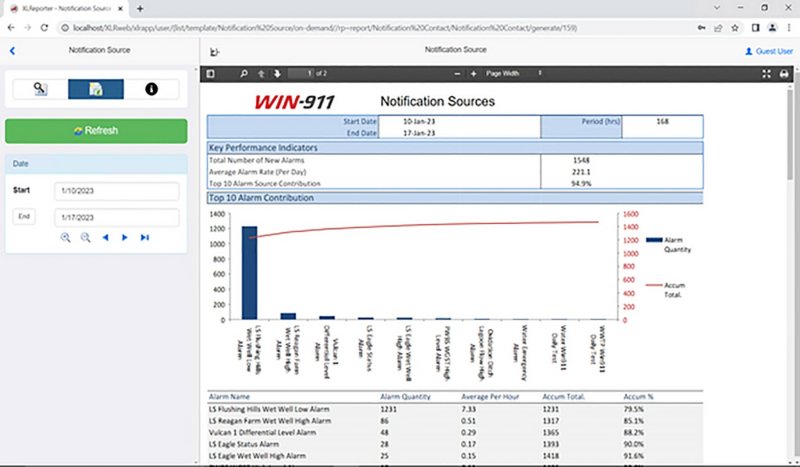Open the tab search chevron in title bar
800x467 pixels.
point(717,8)
